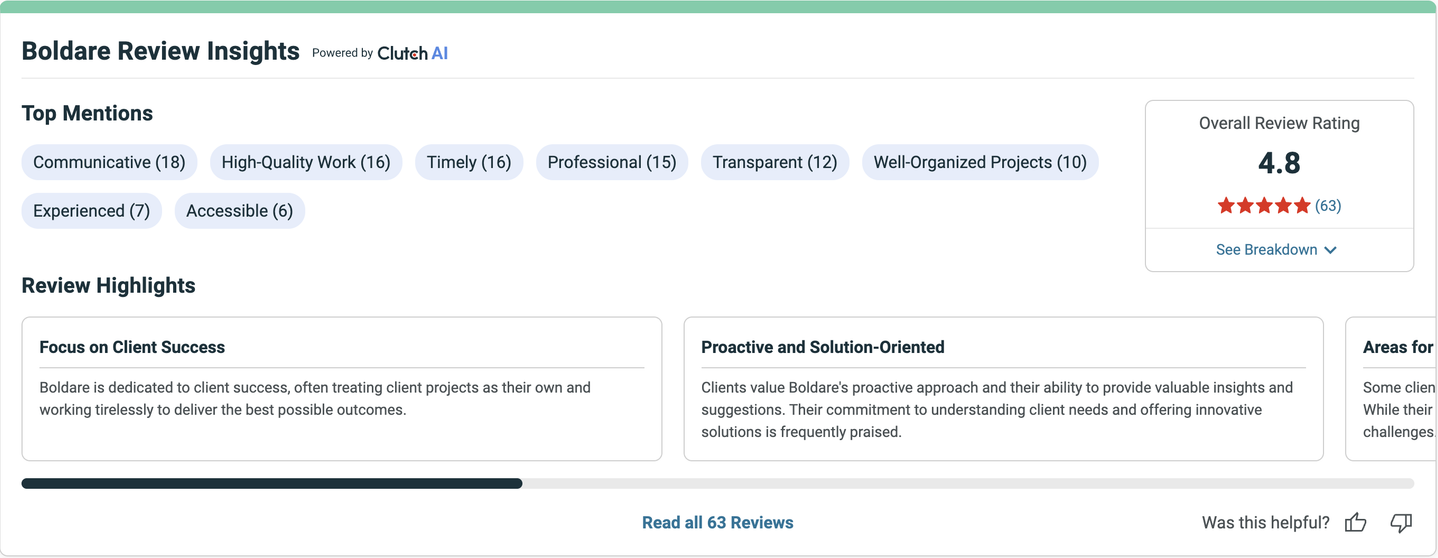The height and width of the screenshot is (558, 1438).
Task: Select the Well-Organized Projects (10) tag
Action: point(980,162)
